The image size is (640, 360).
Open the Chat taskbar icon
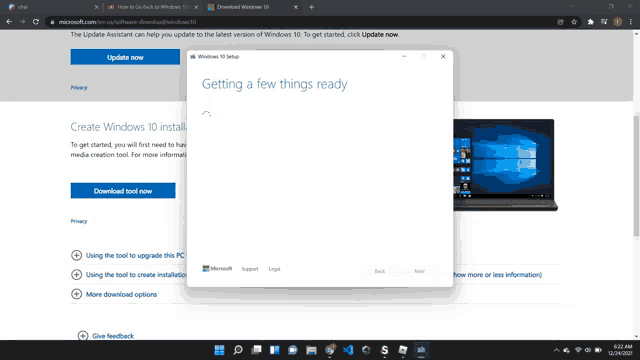pyautogui.click(x=293, y=350)
